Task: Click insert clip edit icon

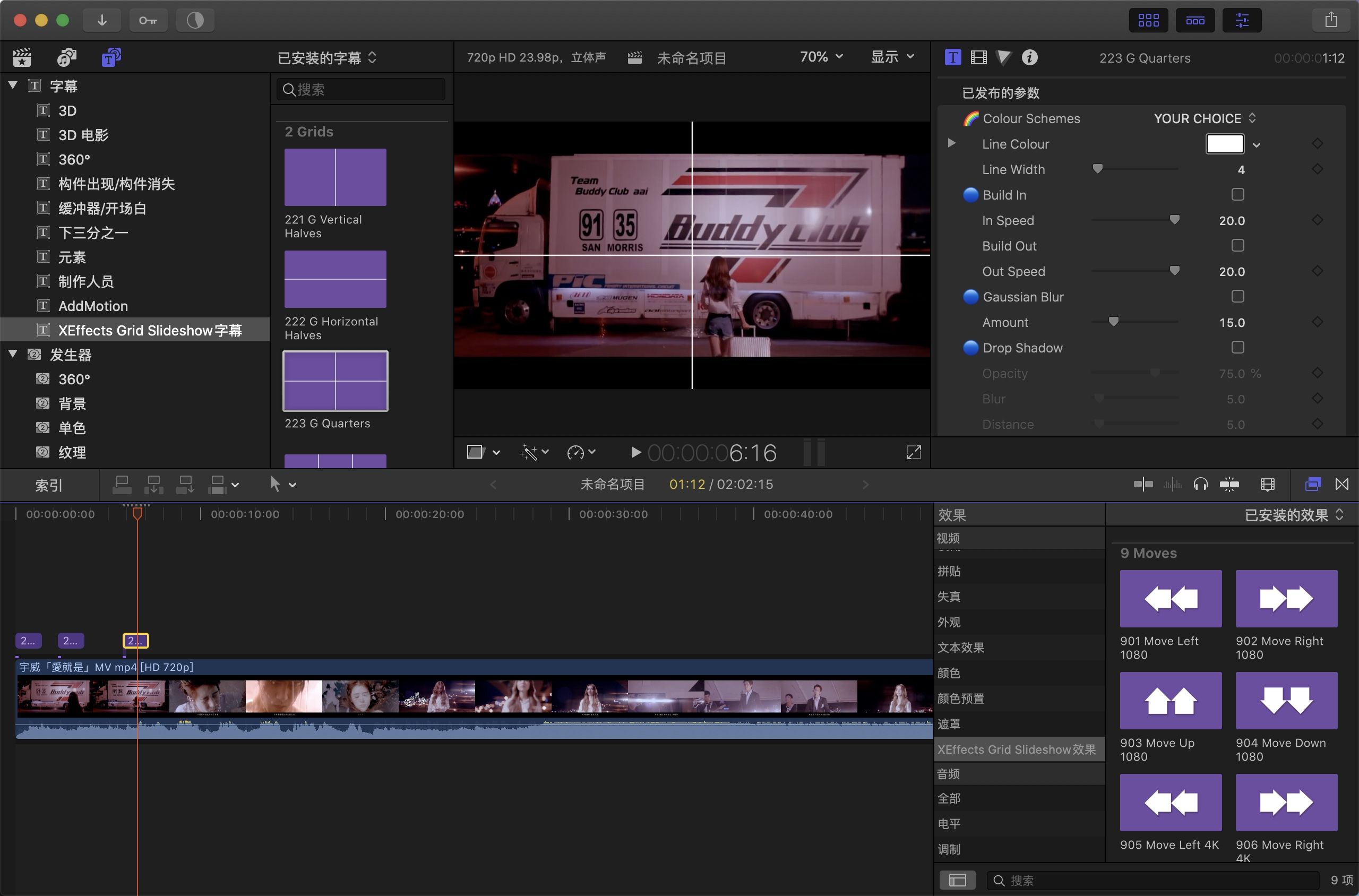Action: click(154, 485)
